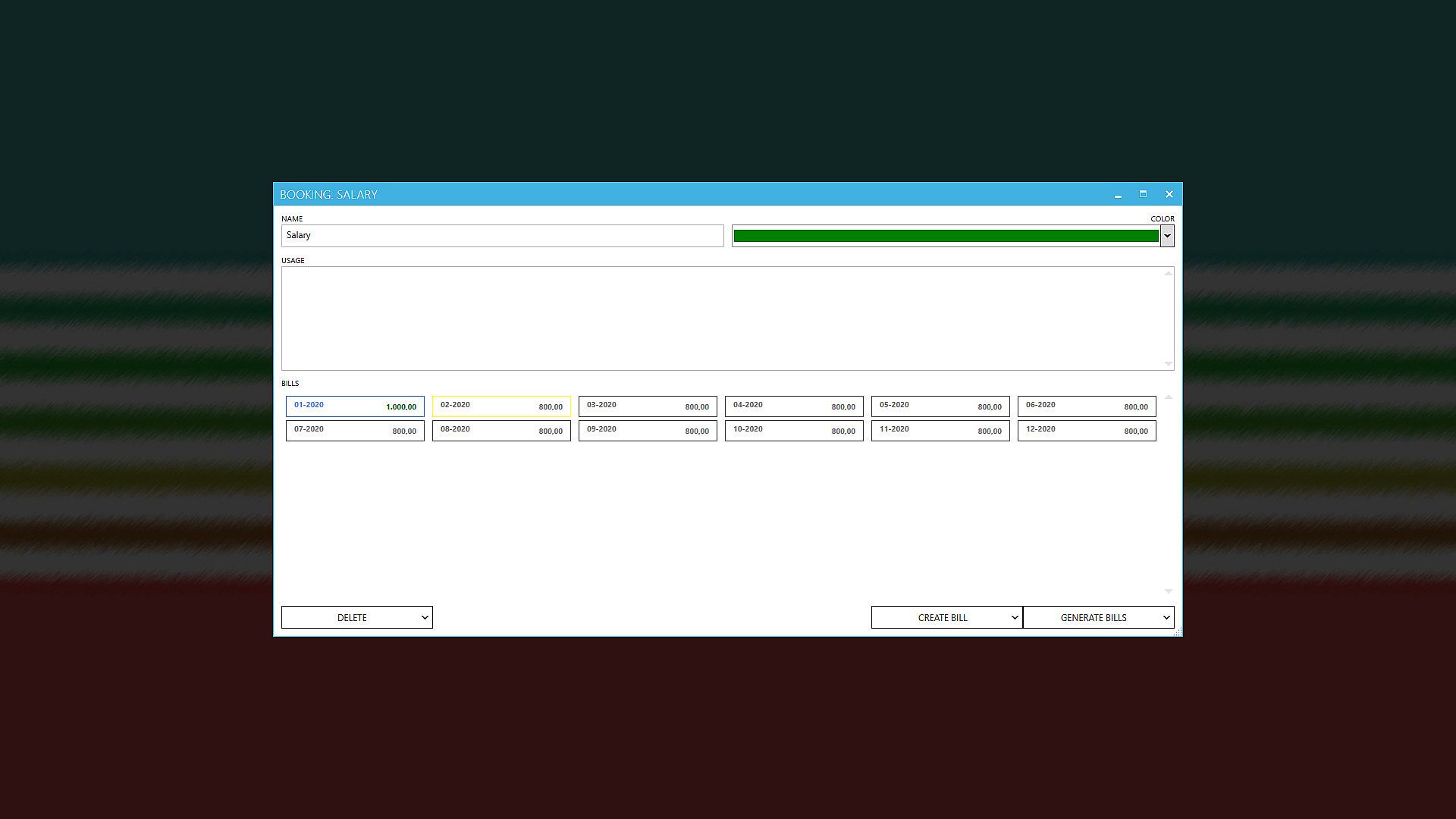
Task: Click the 06-2020 bill tile
Action: 1087,406
